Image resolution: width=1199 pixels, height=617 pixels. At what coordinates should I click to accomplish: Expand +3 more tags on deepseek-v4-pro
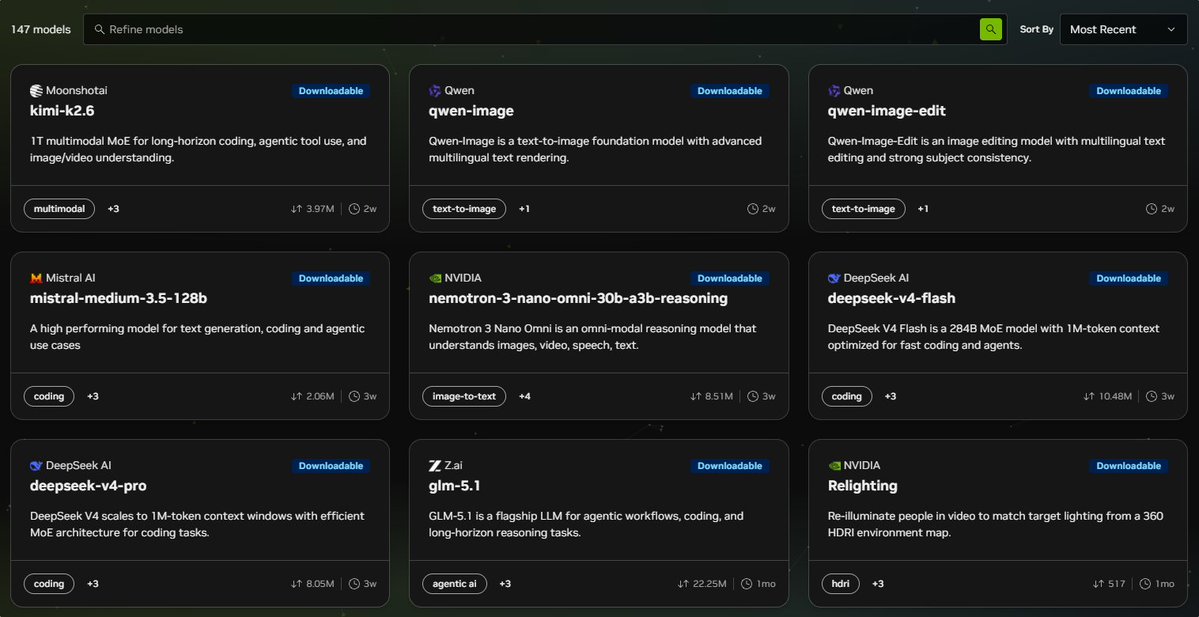coord(93,583)
